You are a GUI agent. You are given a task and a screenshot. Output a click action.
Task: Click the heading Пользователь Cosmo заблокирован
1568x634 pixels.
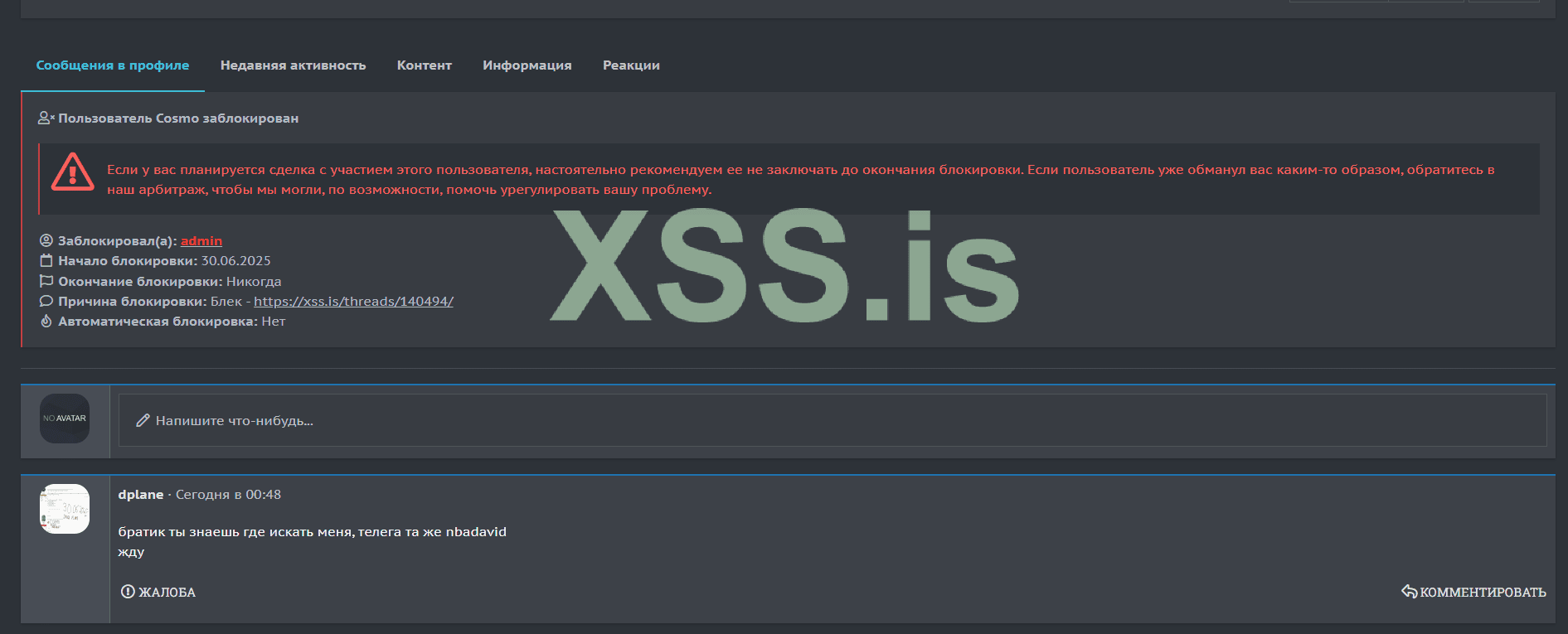[178, 119]
